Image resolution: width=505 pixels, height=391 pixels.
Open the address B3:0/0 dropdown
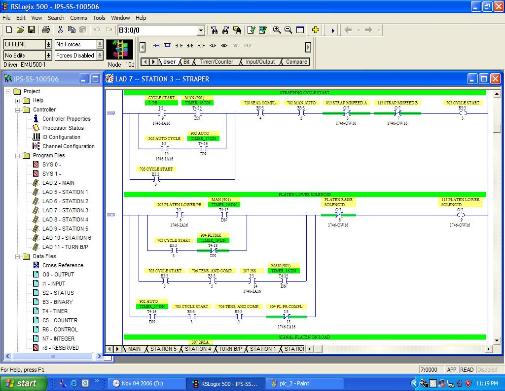201,30
